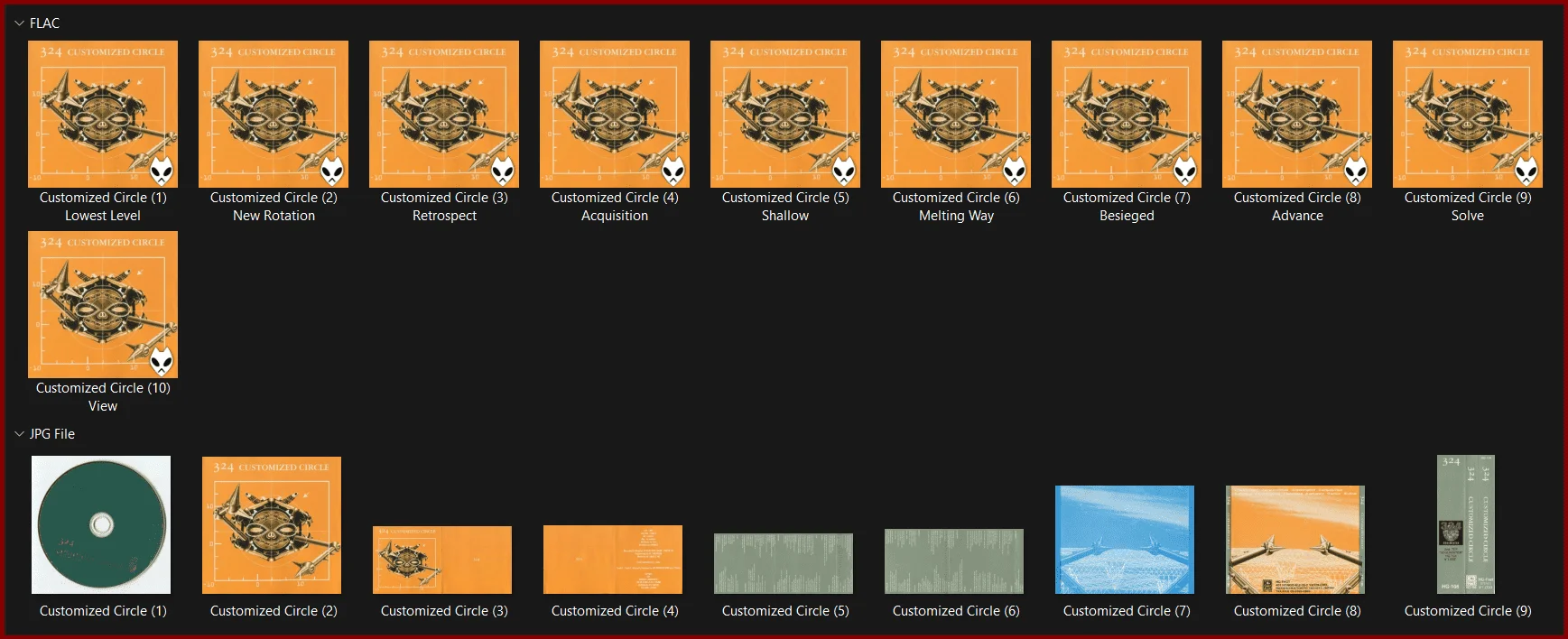Select the View FLAC track icon
The width and height of the screenshot is (1568, 639).
pyautogui.click(x=103, y=304)
